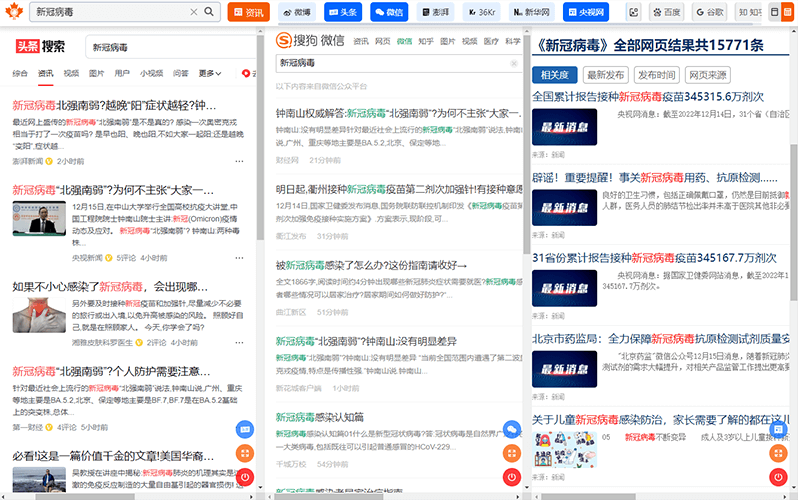The image size is (800, 500).
Task: Select 网页 in the 搜狗 navigation
Action: click(383, 41)
